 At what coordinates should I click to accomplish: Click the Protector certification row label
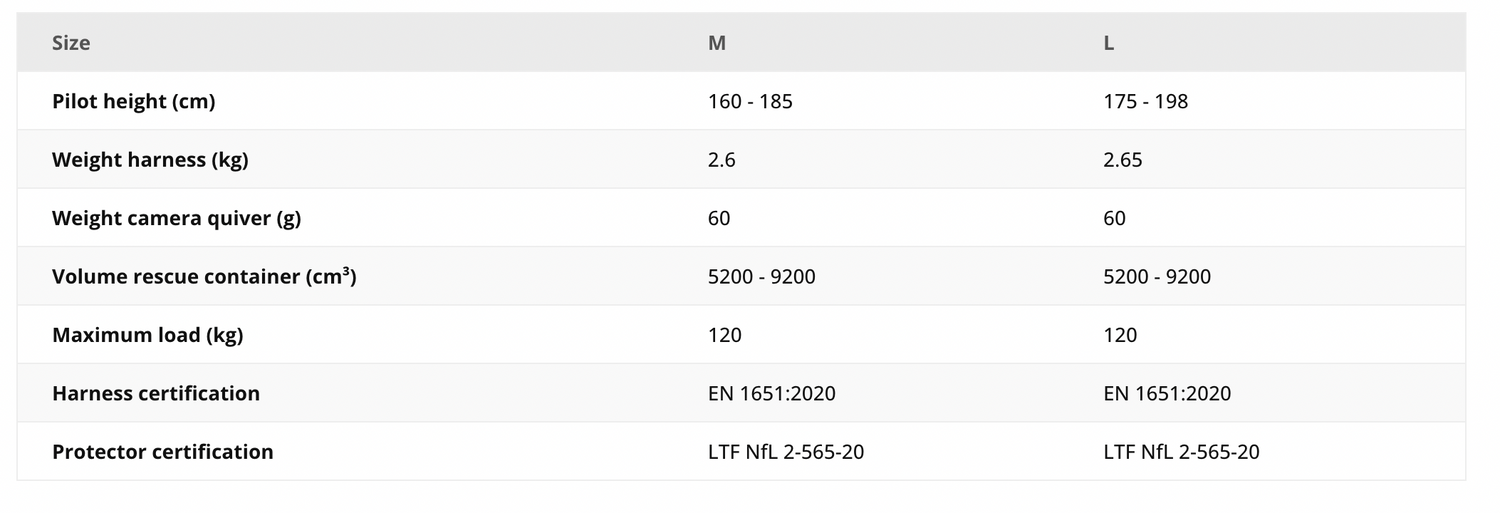162,452
